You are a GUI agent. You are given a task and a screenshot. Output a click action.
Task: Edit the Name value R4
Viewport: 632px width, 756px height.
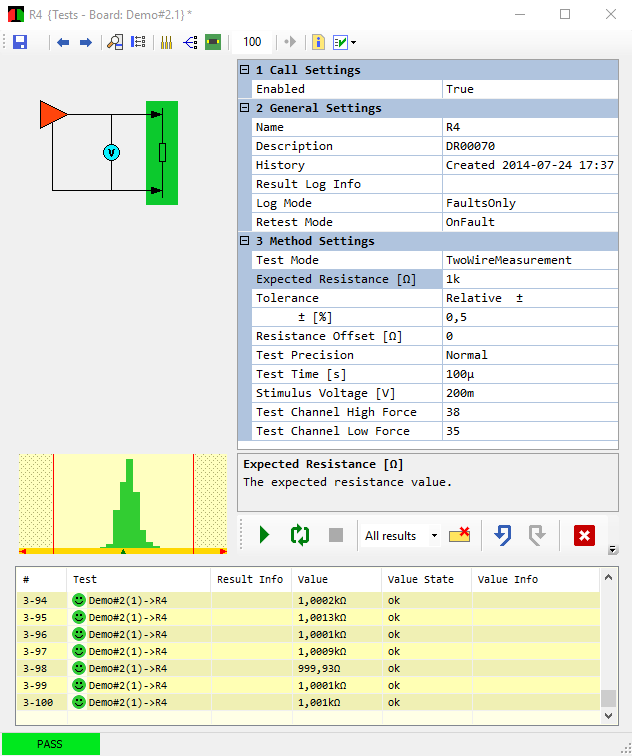pos(530,127)
